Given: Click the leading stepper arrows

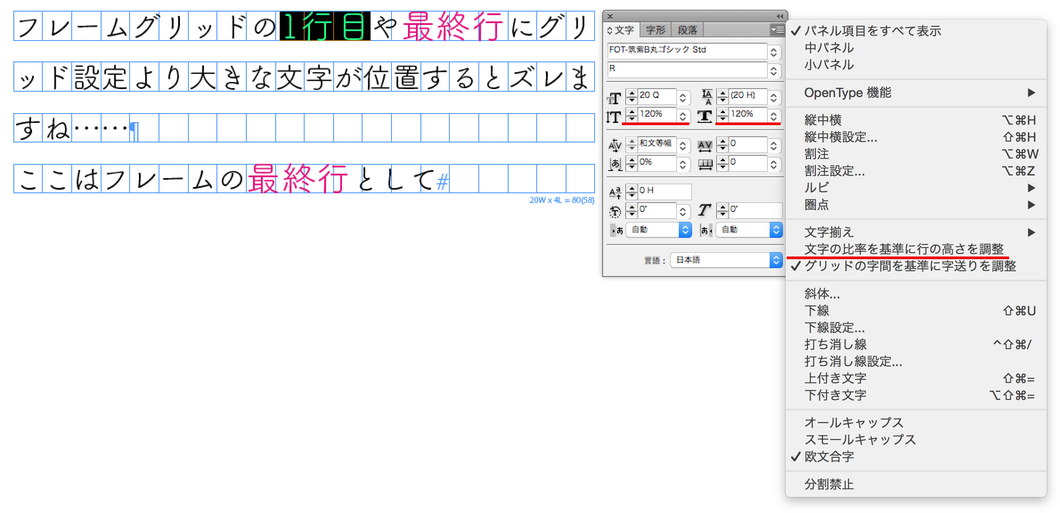Looking at the screenshot, I should click(722, 98).
